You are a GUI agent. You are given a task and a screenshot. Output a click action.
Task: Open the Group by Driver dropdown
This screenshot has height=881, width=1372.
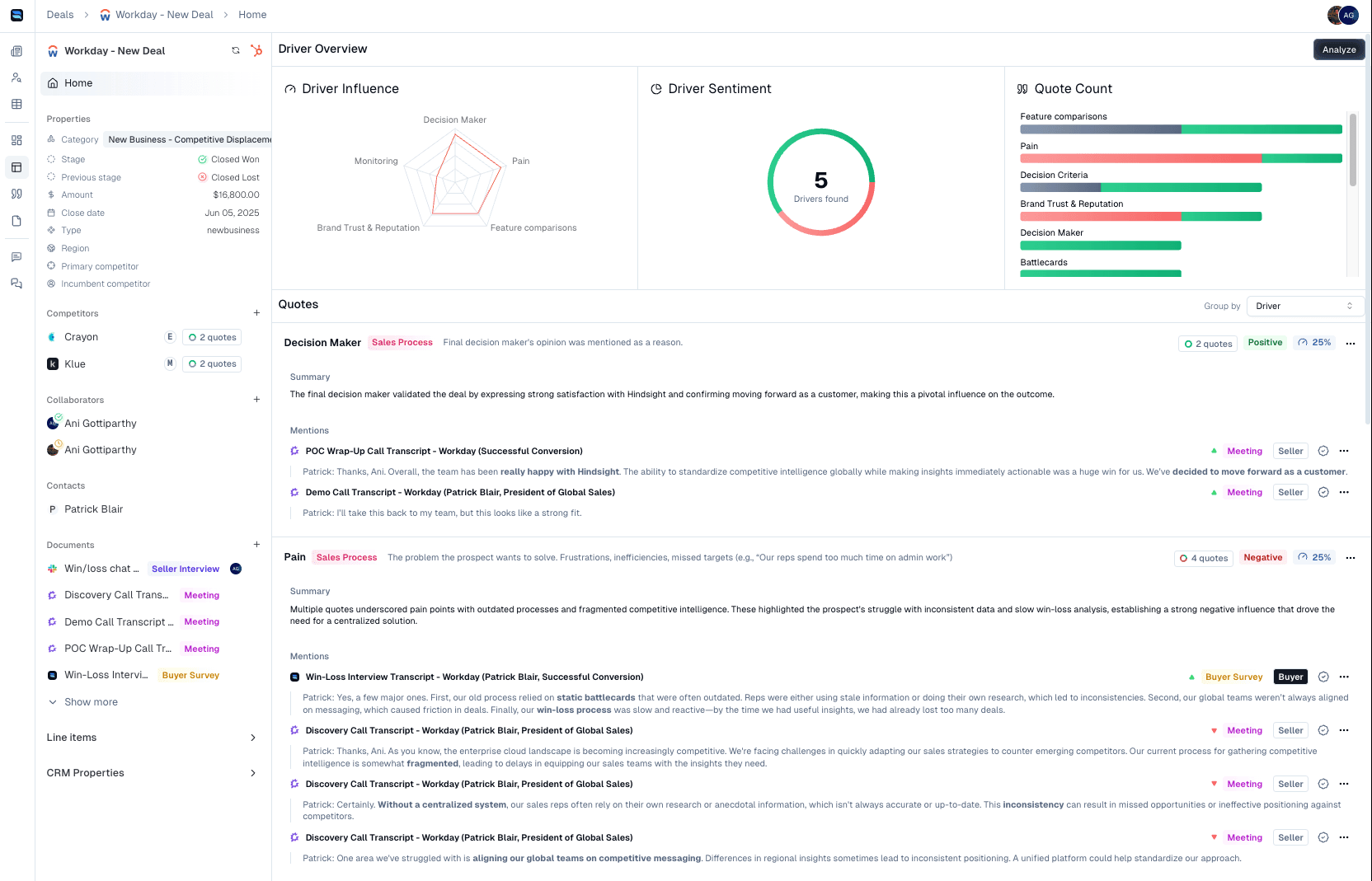coord(1304,306)
